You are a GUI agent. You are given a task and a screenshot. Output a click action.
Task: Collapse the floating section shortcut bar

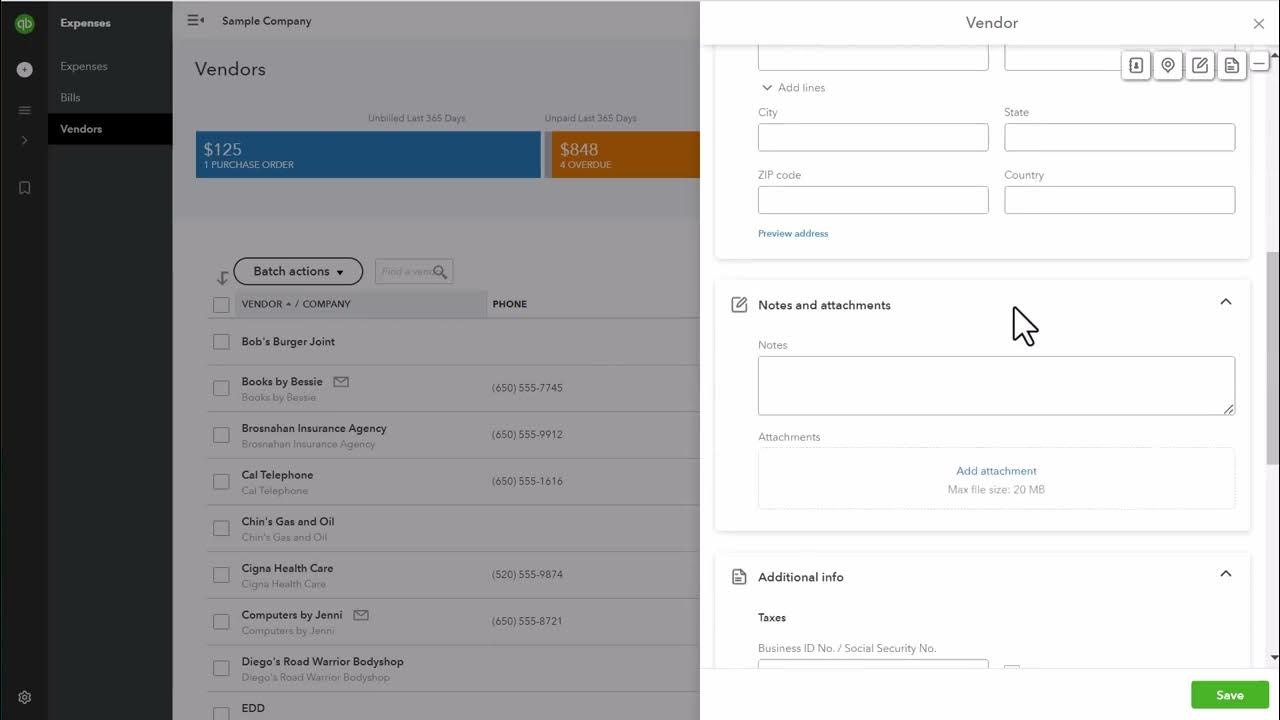(x=1260, y=63)
